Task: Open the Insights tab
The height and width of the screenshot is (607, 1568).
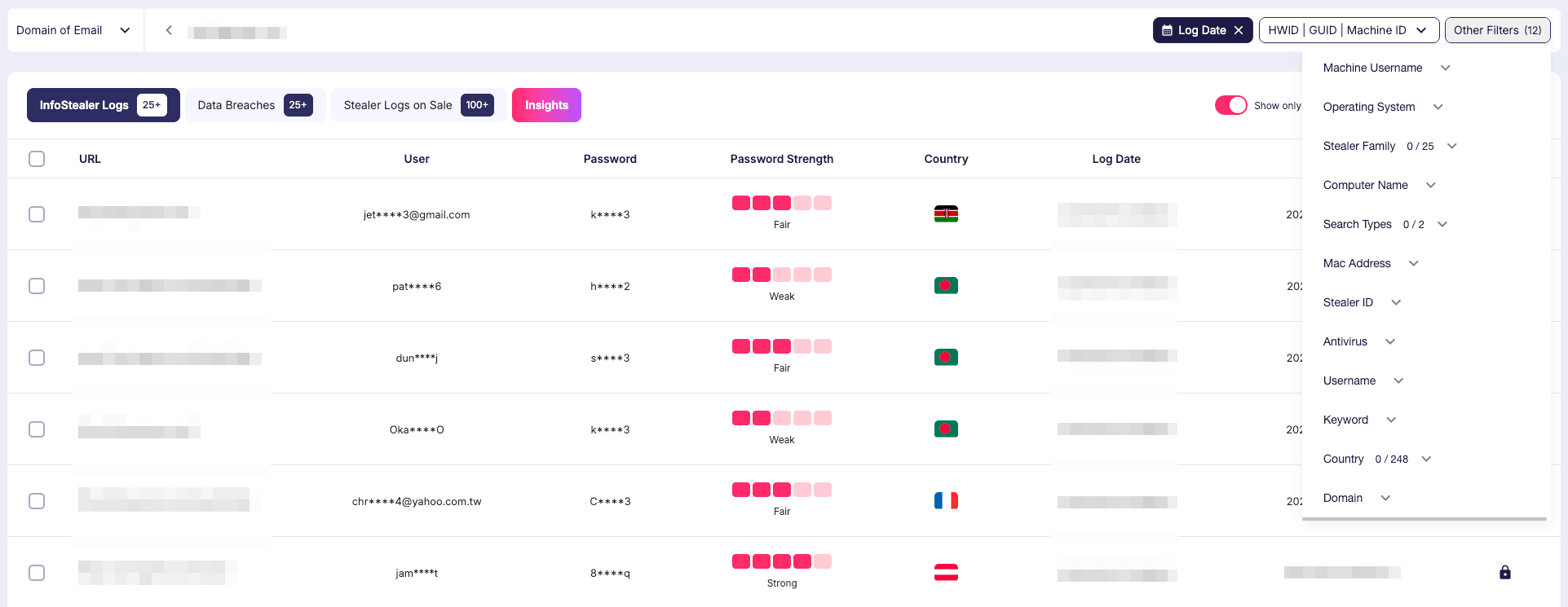Action: coord(546,105)
